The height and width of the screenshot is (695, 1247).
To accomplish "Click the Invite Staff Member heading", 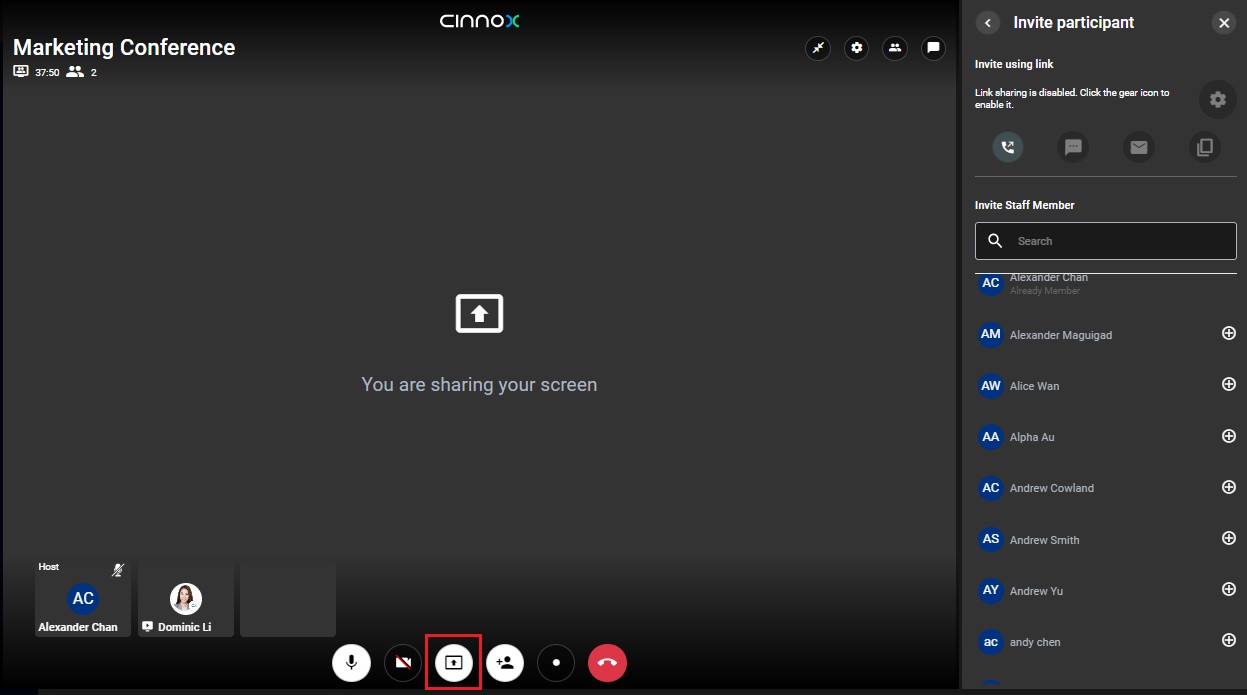I will click(x=1025, y=205).
